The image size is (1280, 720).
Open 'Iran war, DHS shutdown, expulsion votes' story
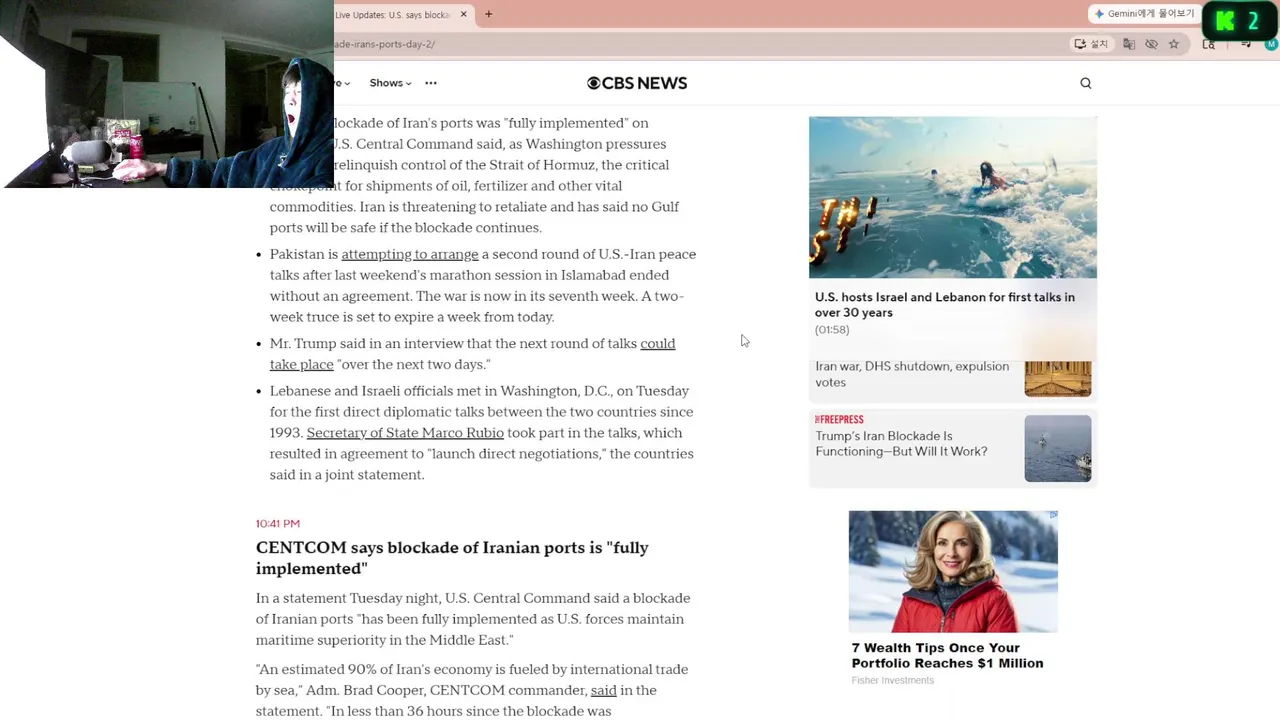pos(912,374)
